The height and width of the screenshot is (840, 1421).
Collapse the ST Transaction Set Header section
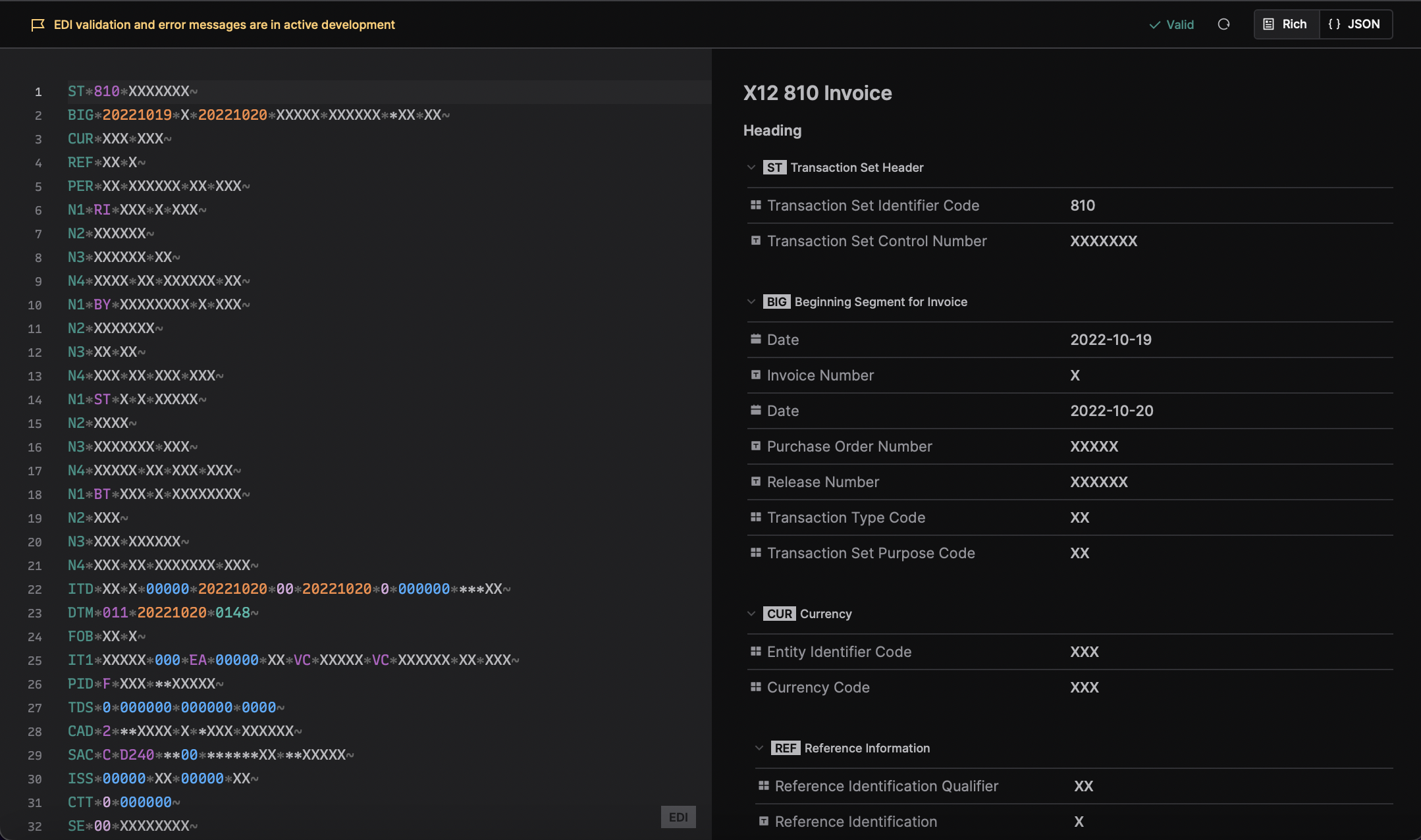click(751, 167)
